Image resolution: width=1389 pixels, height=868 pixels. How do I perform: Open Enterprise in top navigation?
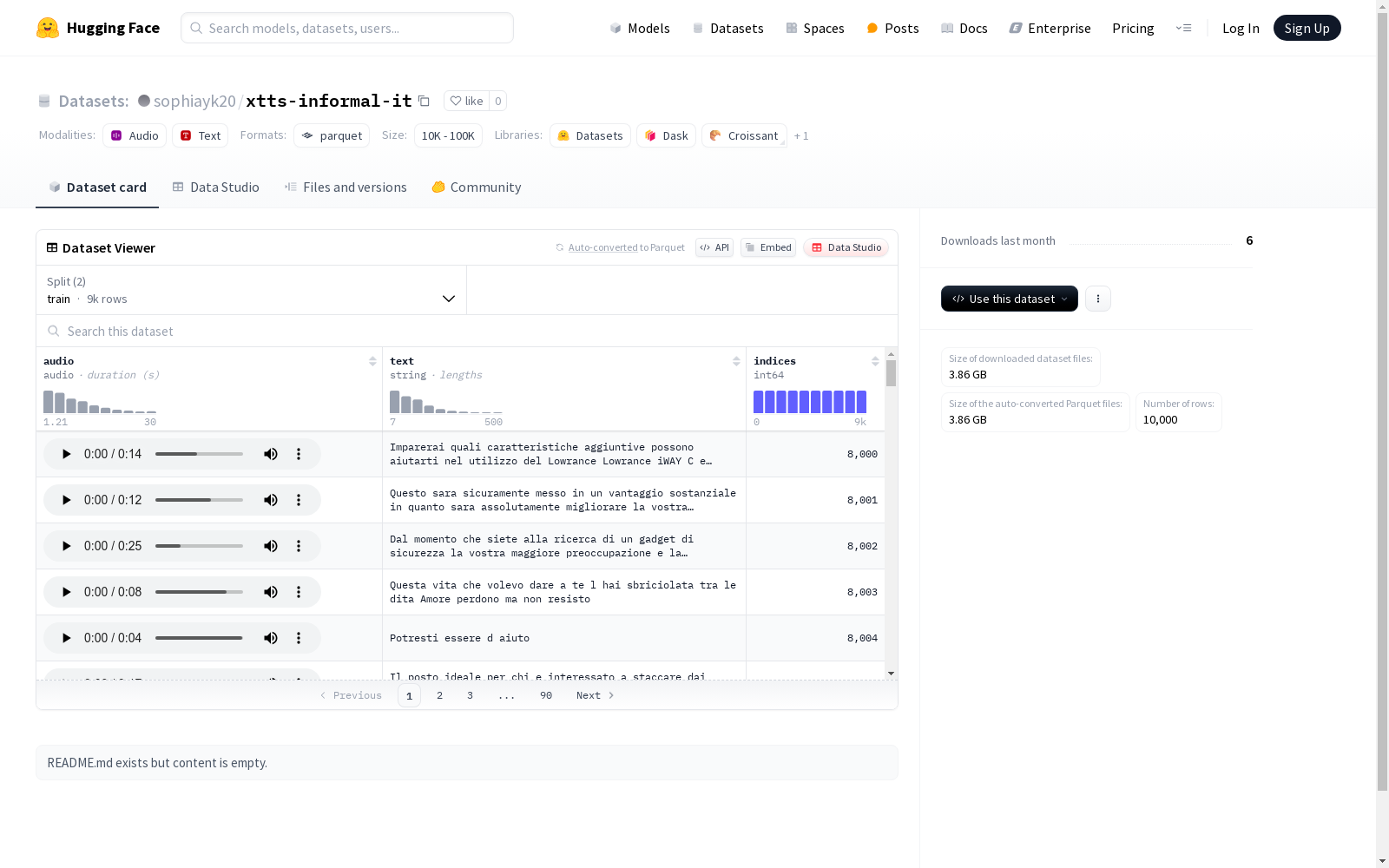pos(1050,28)
